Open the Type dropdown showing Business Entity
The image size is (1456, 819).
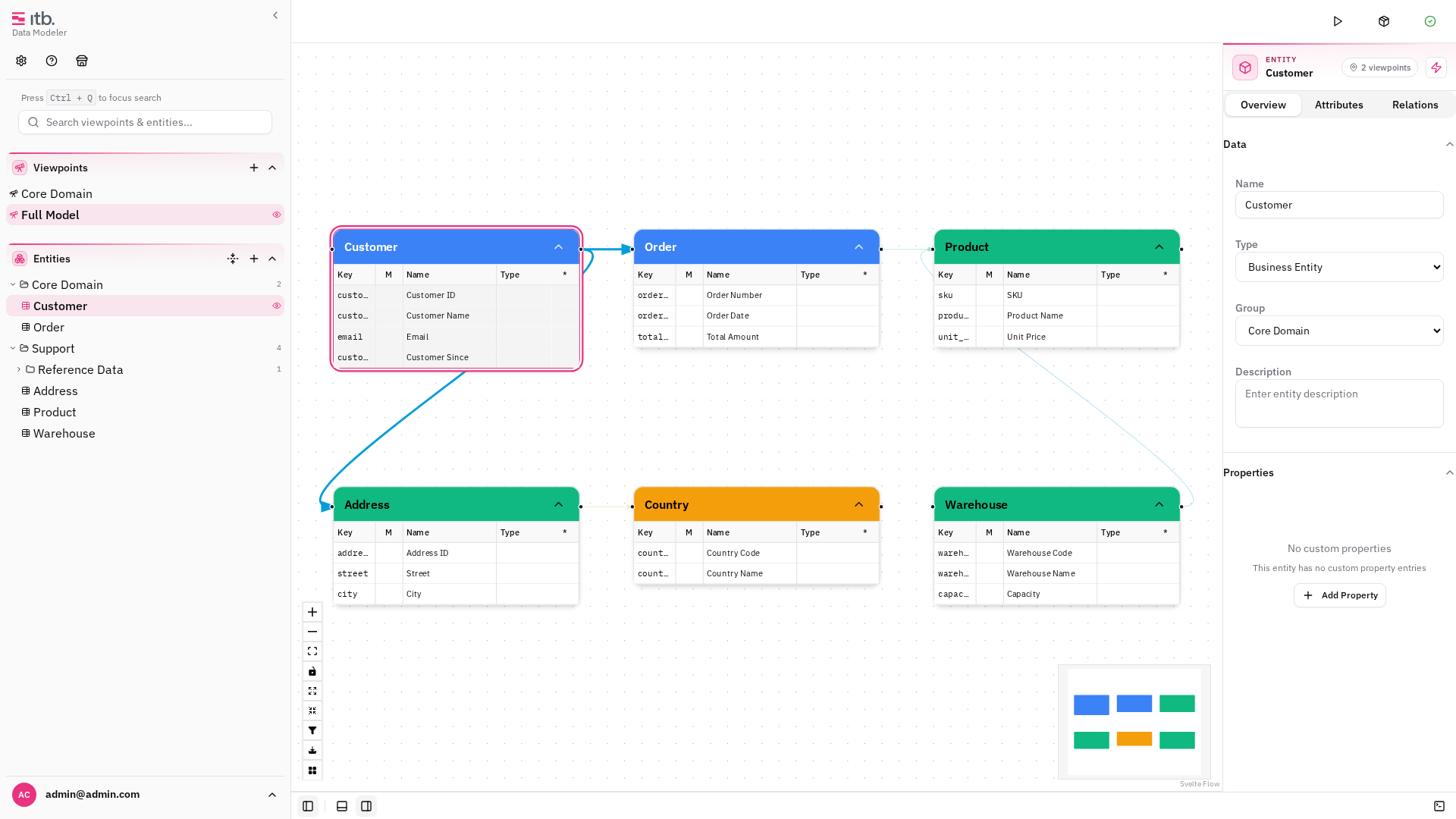pyautogui.click(x=1339, y=267)
